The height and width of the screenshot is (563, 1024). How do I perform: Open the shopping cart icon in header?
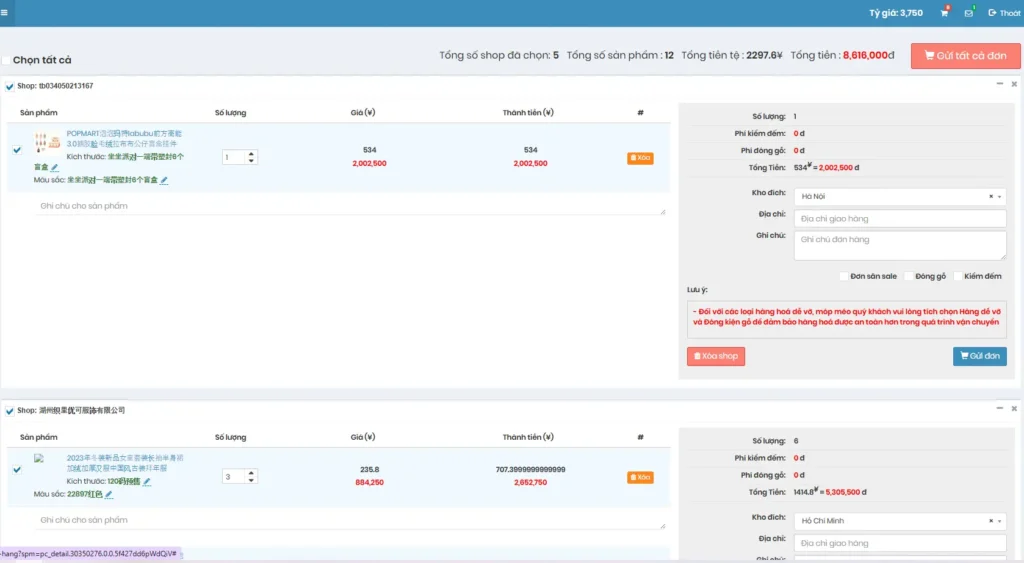(x=944, y=12)
